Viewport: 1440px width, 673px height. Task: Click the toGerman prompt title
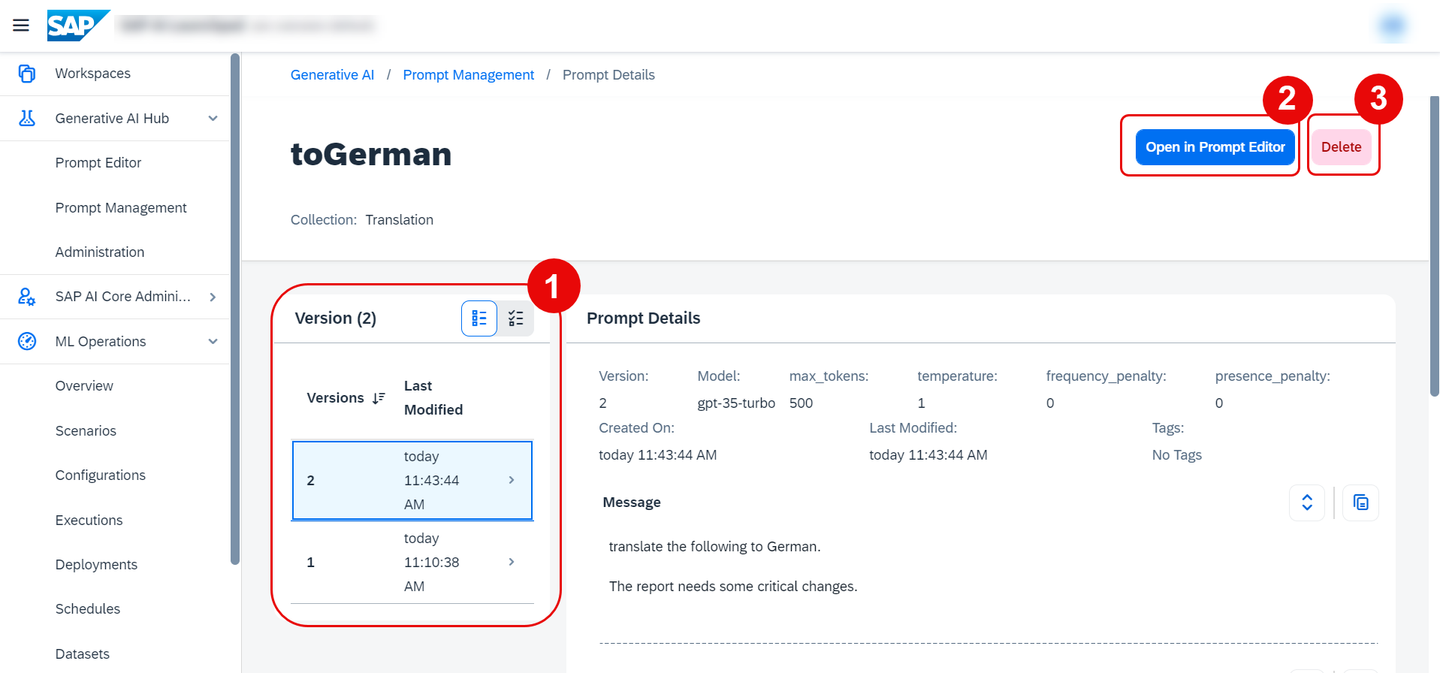pyautogui.click(x=371, y=154)
